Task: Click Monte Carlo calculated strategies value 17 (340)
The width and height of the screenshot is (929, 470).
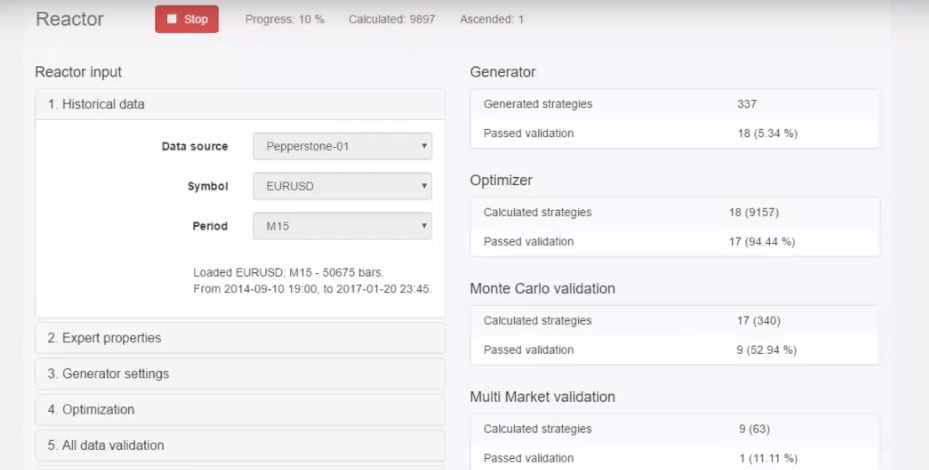Action: pyautogui.click(x=758, y=321)
